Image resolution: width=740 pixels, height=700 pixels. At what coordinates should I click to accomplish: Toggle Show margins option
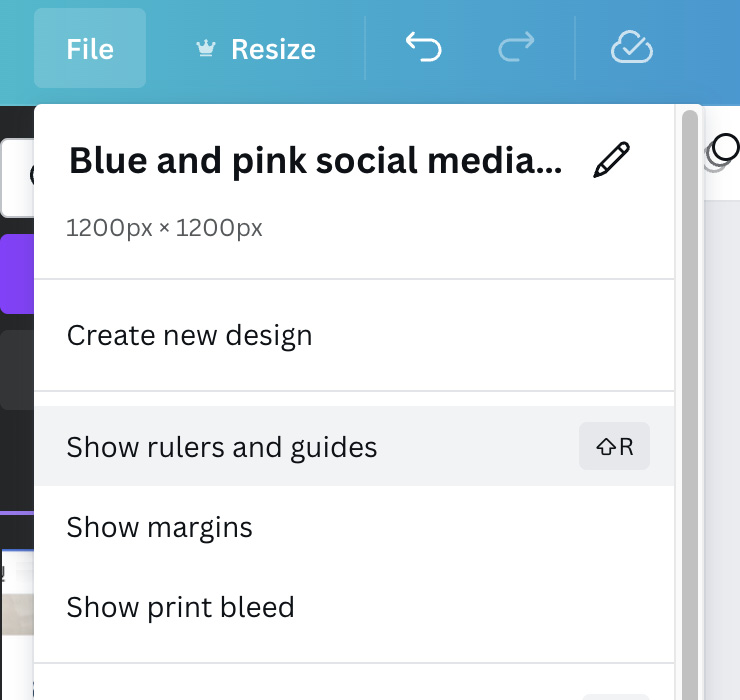[354, 527]
